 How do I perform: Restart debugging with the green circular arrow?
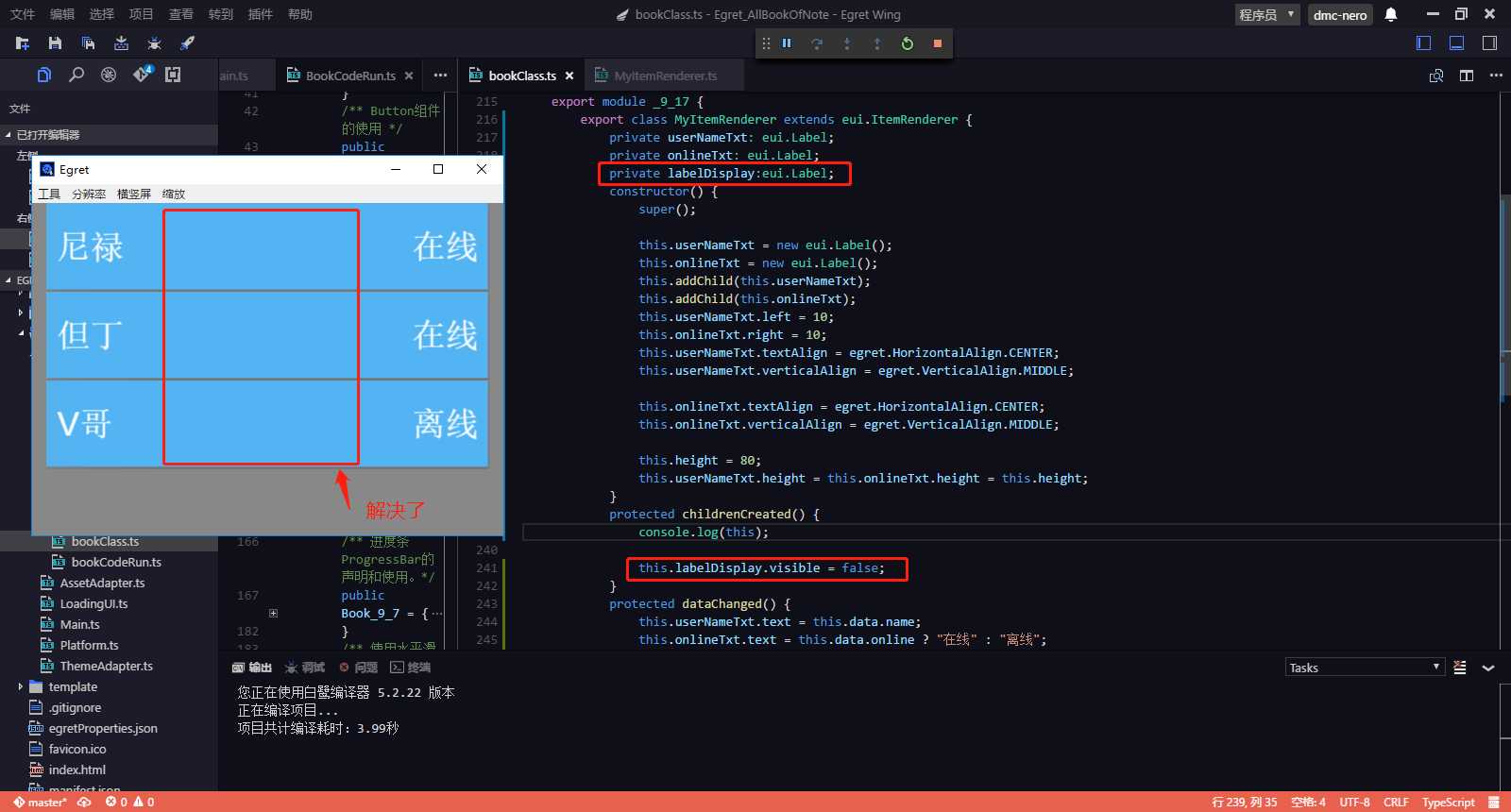908,43
